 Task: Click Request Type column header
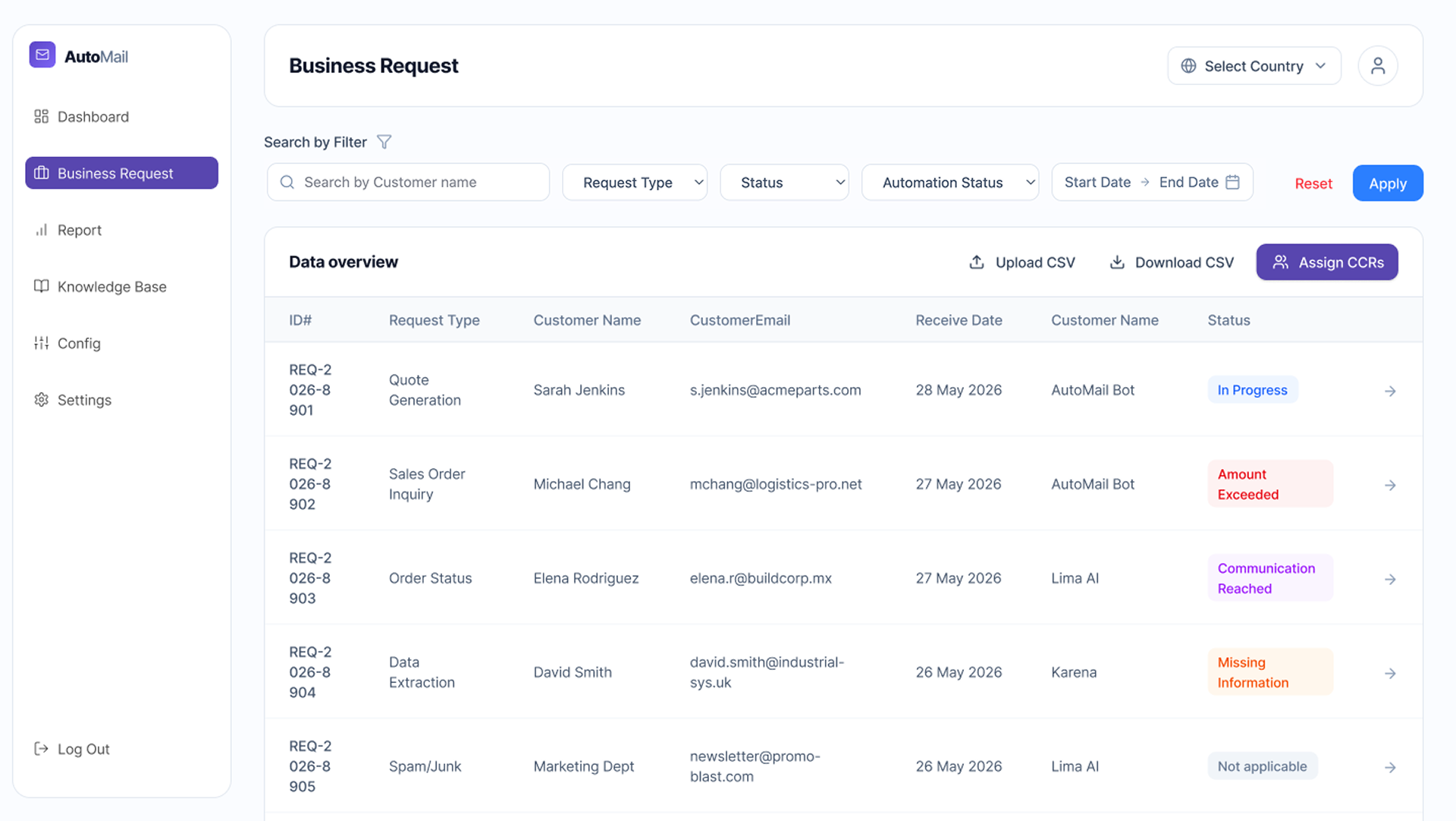tap(435, 320)
